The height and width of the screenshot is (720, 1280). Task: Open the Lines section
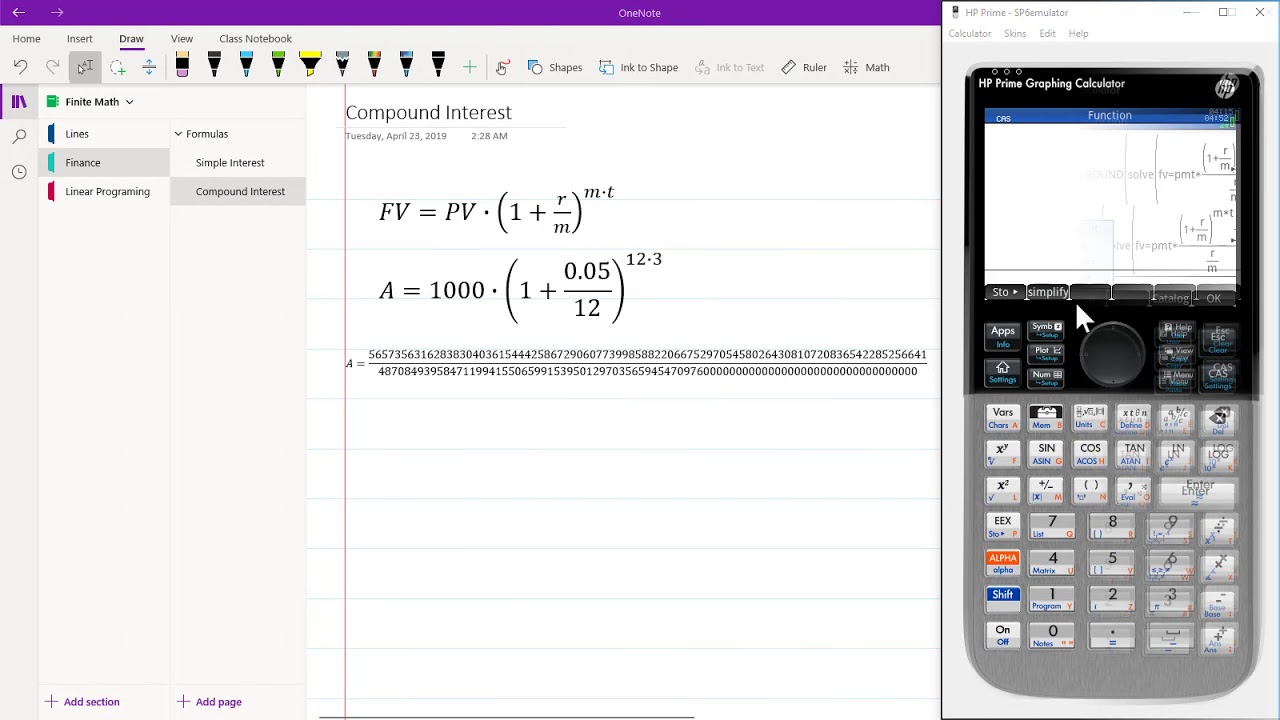[x=104, y=134]
